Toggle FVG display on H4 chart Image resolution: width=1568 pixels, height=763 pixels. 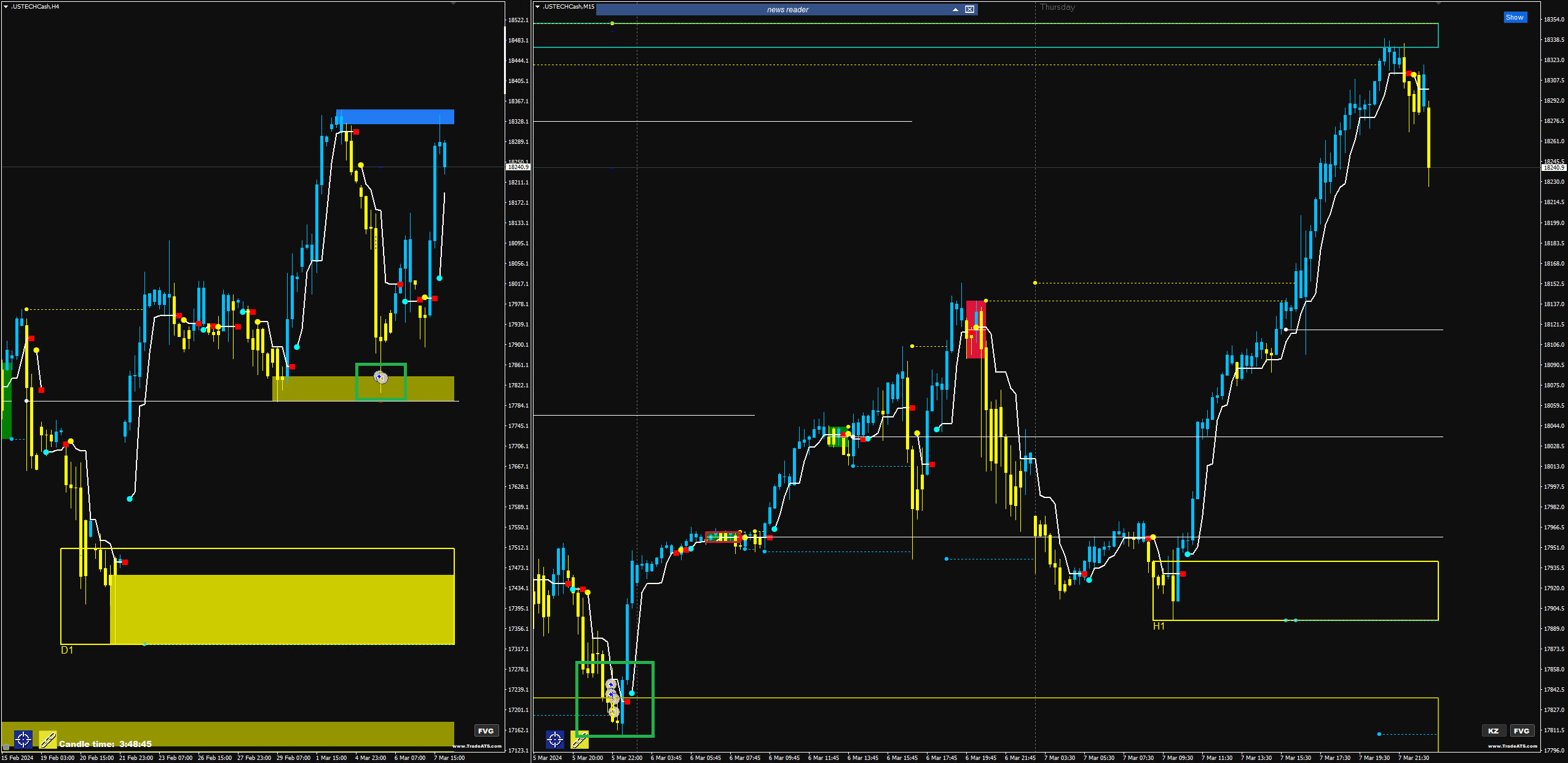click(x=486, y=730)
